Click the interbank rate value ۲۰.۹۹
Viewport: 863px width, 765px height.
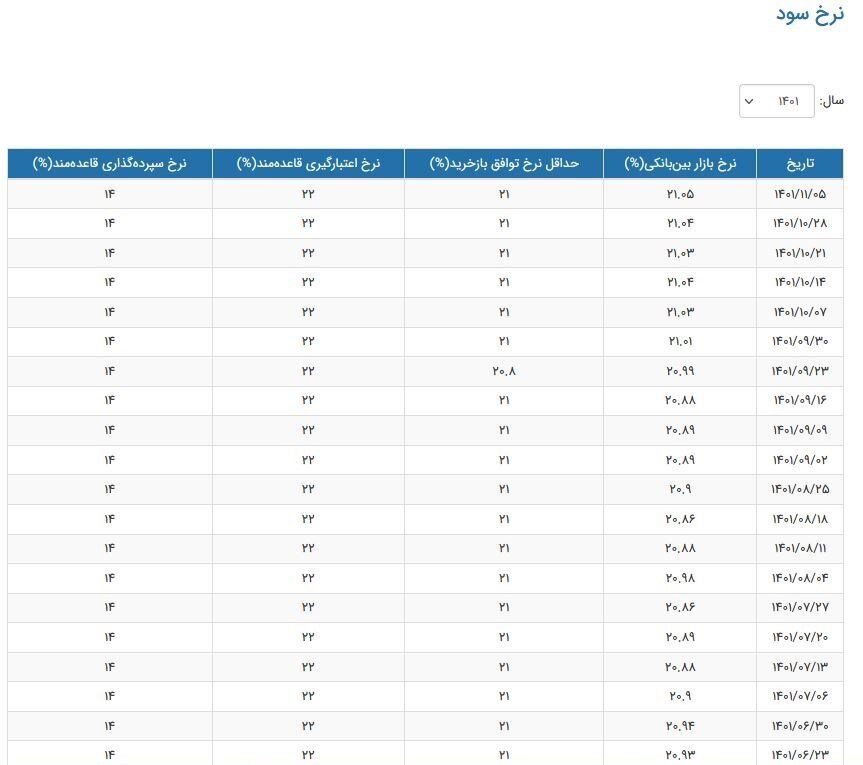point(680,371)
